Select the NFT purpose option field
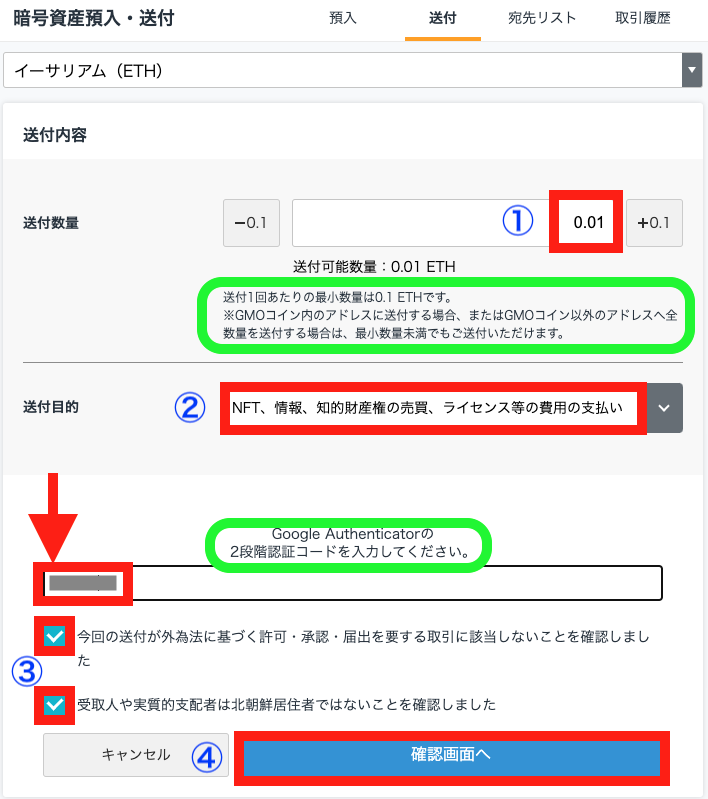 [x=433, y=408]
